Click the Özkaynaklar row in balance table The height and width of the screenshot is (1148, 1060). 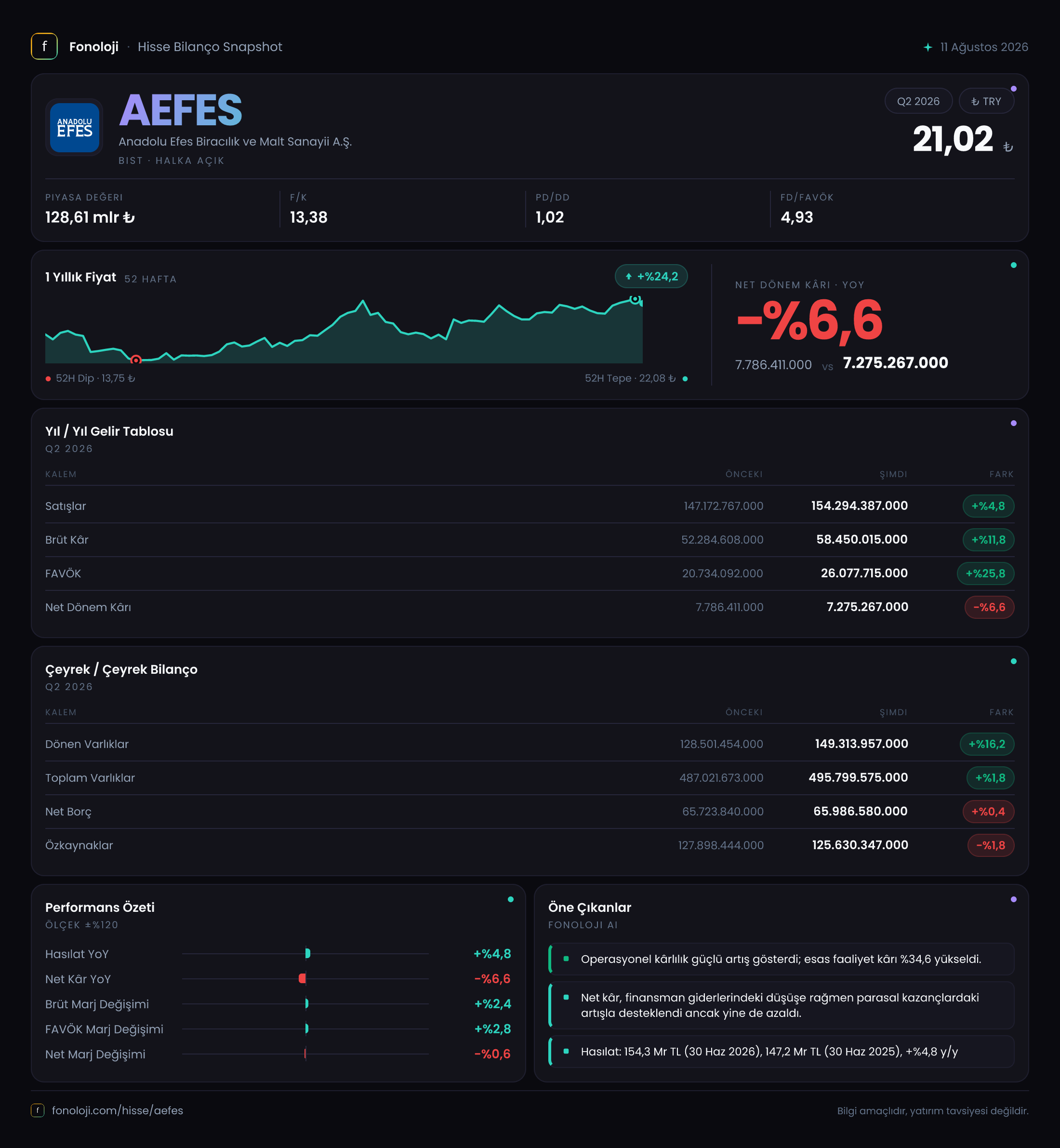click(530, 845)
